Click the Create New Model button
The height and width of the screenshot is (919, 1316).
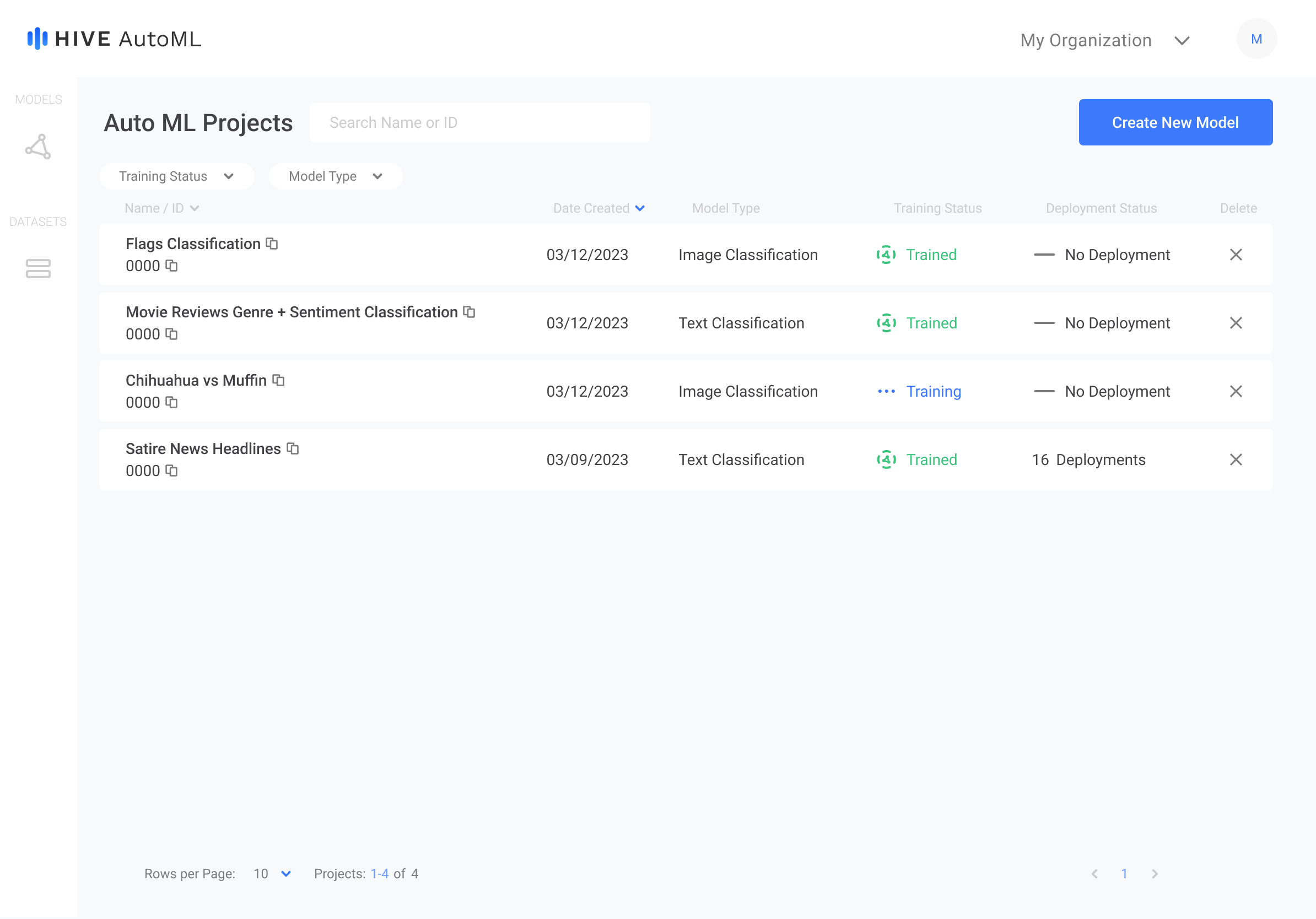click(x=1175, y=123)
